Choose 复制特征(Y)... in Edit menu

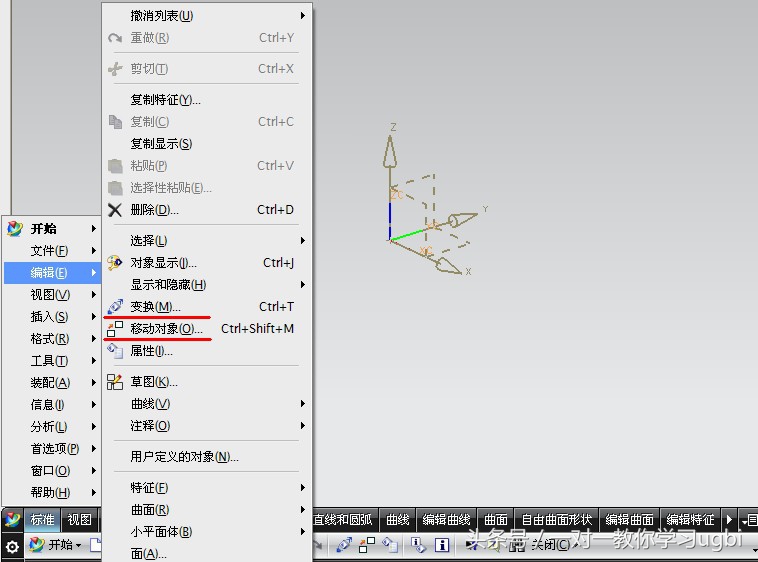207,100
